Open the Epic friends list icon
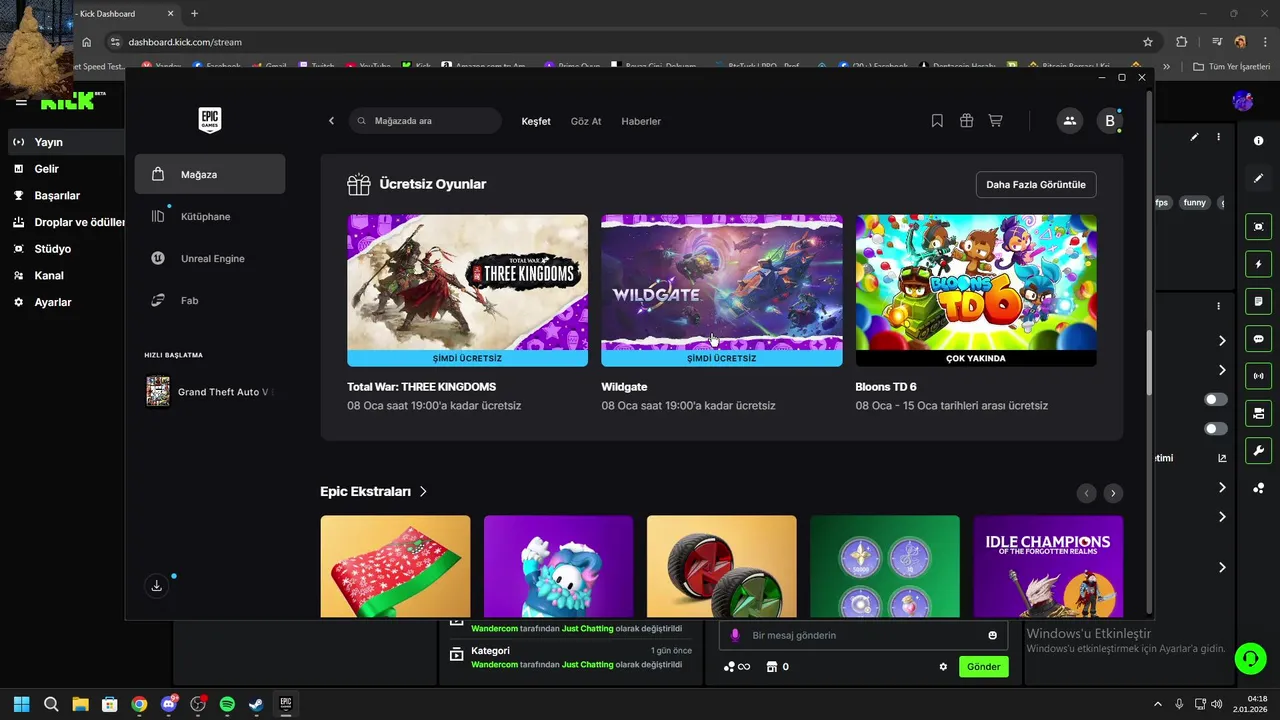The width and height of the screenshot is (1280, 720). (x=1070, y=121)
